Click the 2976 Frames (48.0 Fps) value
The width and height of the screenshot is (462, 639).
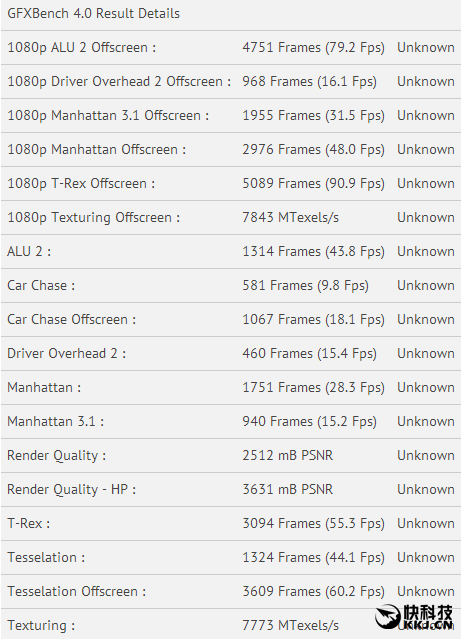click(314, 150)
